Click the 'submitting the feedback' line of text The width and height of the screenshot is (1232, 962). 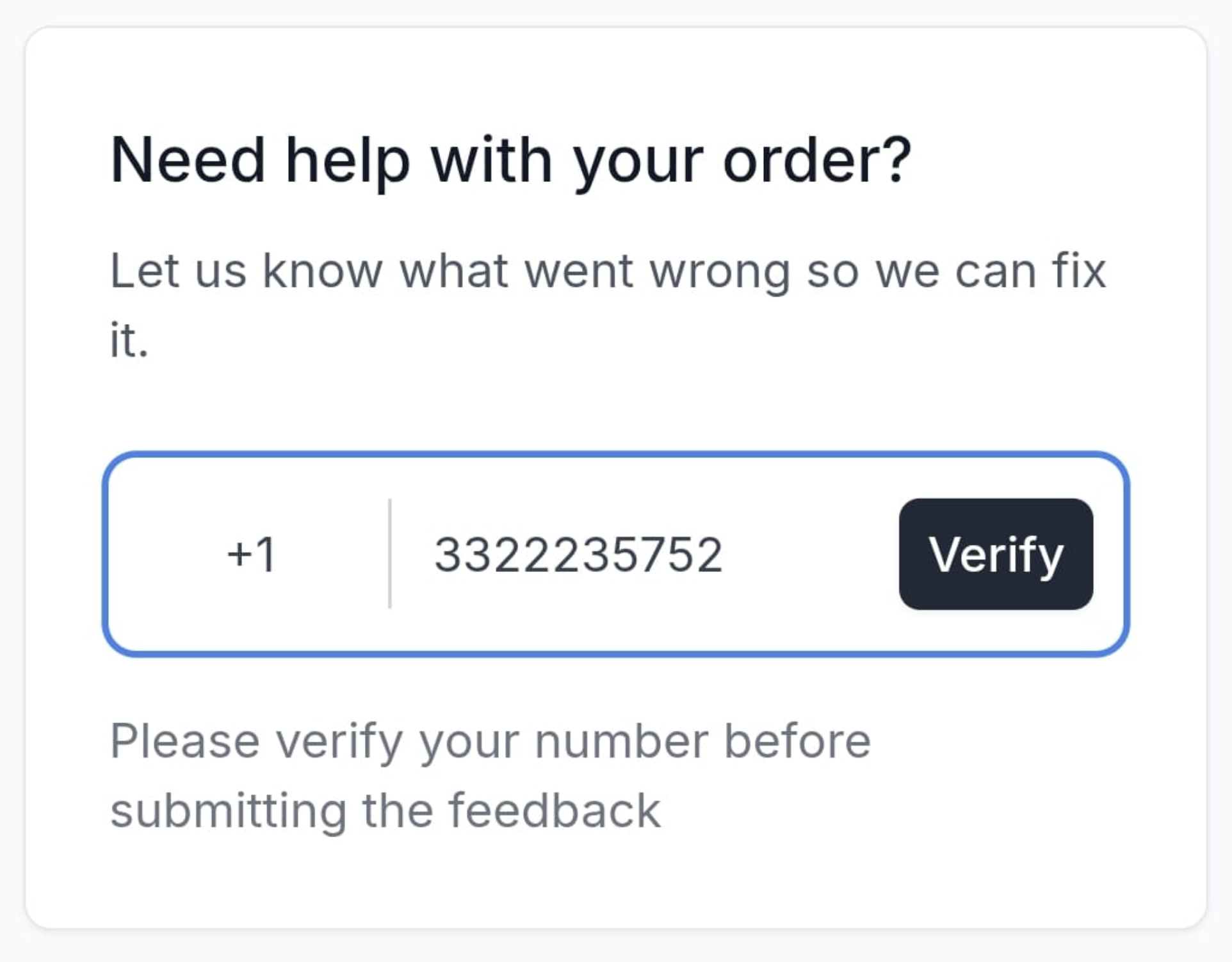coord(385,811)
